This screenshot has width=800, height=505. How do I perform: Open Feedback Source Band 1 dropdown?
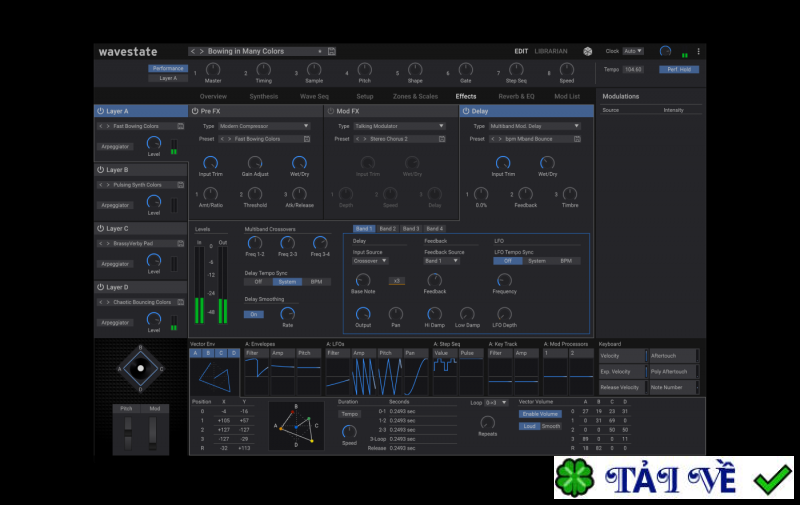[x=442, y=261]
